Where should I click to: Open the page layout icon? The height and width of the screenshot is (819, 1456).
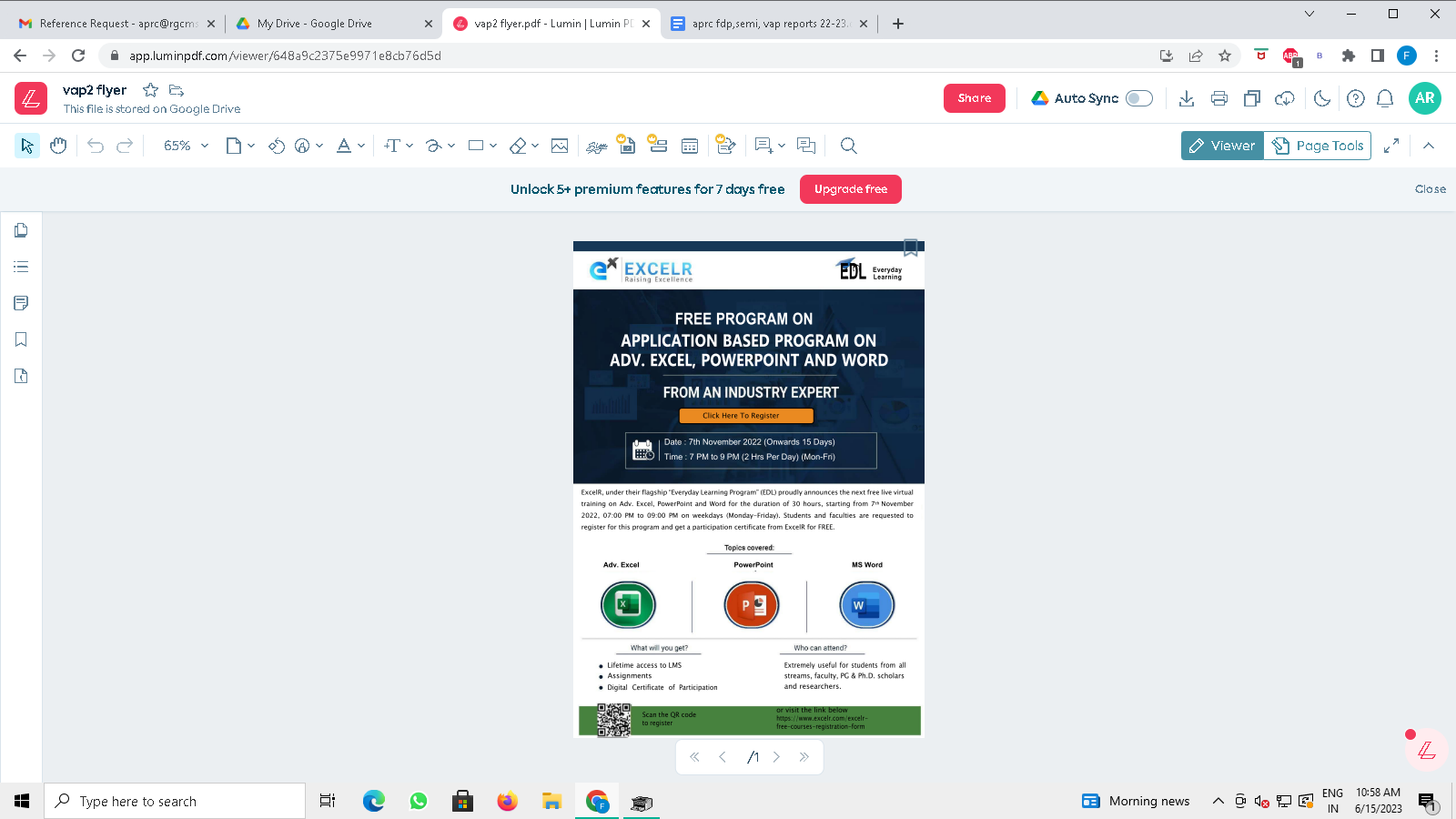pyautogui.click(x=234, y=146)
